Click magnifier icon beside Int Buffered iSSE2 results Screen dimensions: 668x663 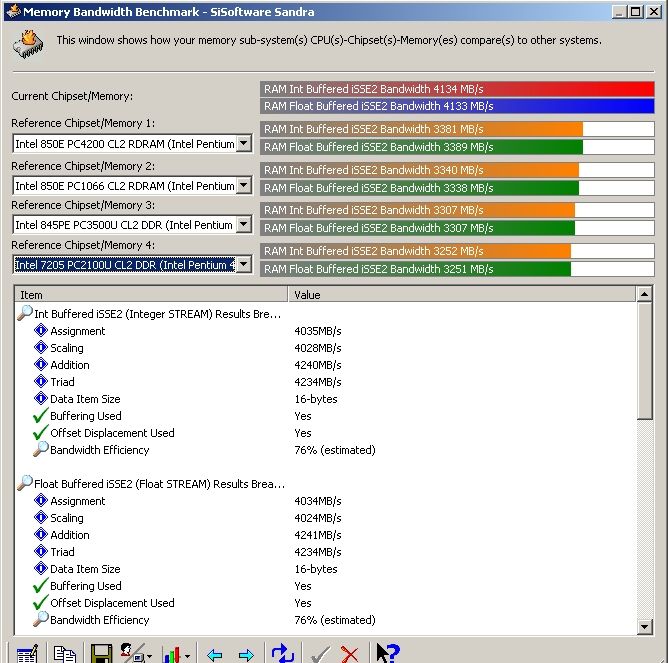tap(25, 313)
